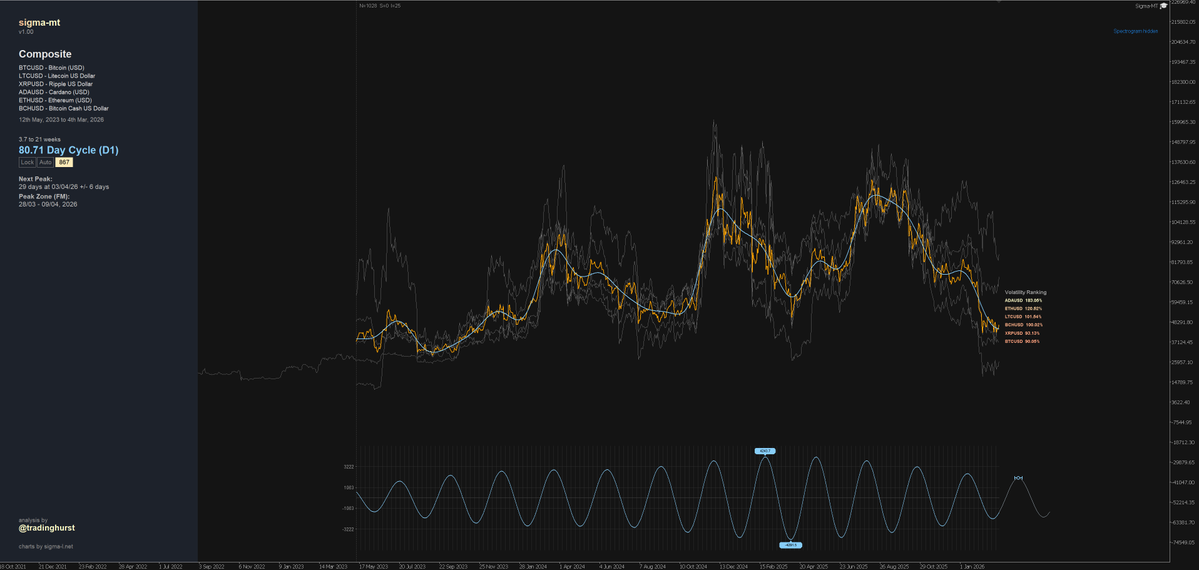Click the -3222 oscillator scale label
This screenshot has width=1199, height=570.
pyautogui.click(x=347, y=529)
